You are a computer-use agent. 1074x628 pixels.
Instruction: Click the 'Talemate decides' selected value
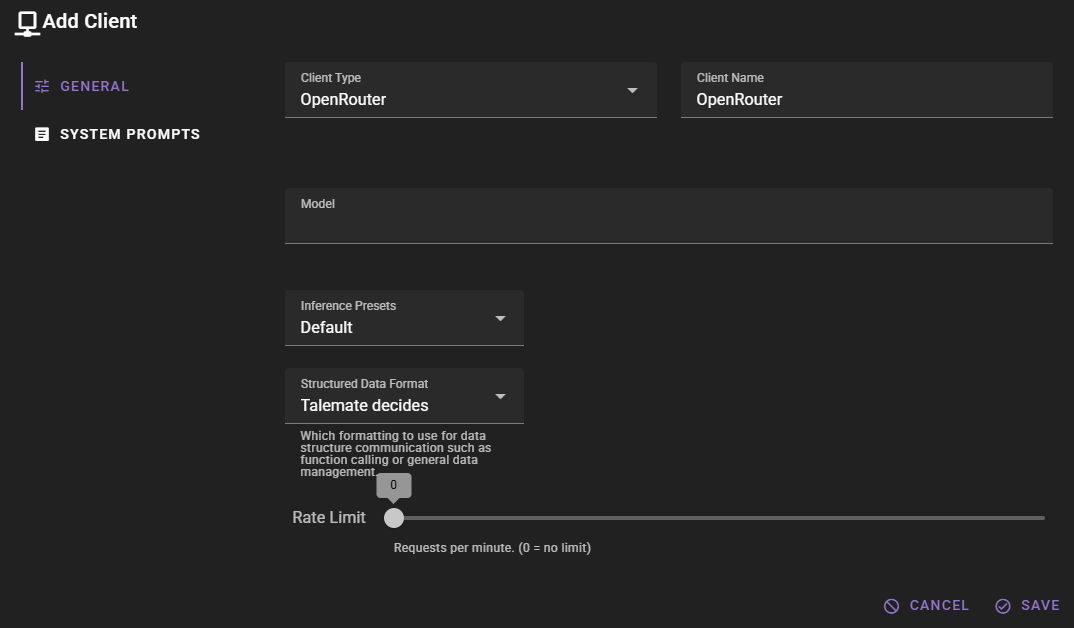coord(364,405)
